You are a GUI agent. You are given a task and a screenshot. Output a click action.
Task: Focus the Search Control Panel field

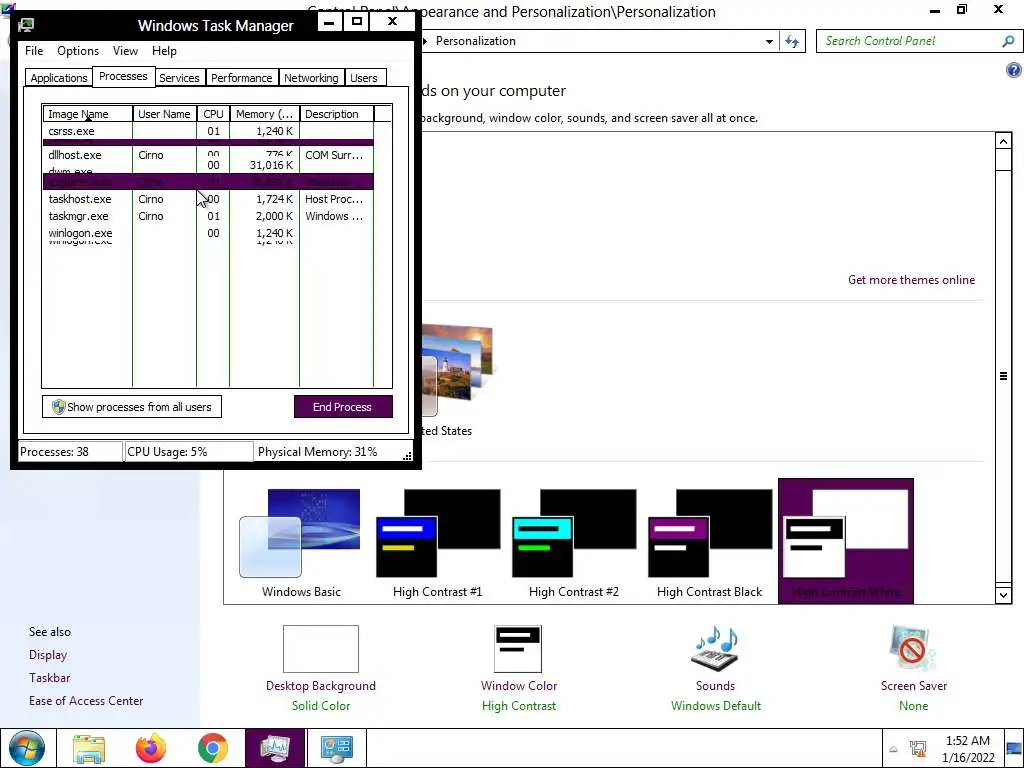[x=909, y=41]
